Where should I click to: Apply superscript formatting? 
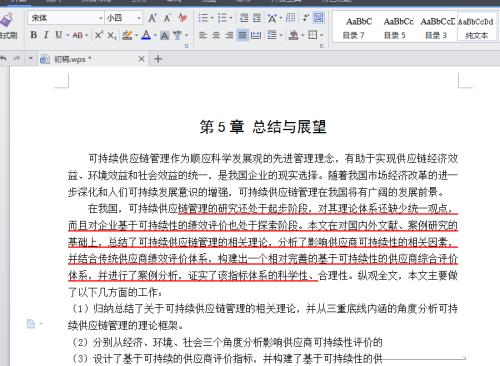(99, 35)
